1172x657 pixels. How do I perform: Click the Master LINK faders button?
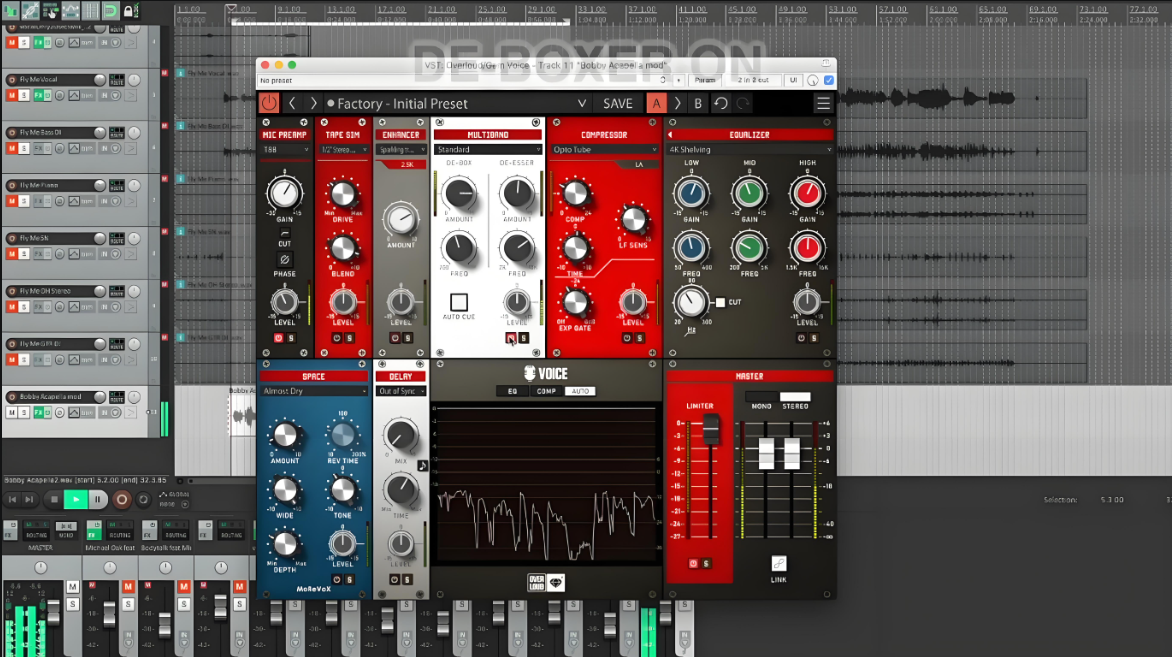778,564
